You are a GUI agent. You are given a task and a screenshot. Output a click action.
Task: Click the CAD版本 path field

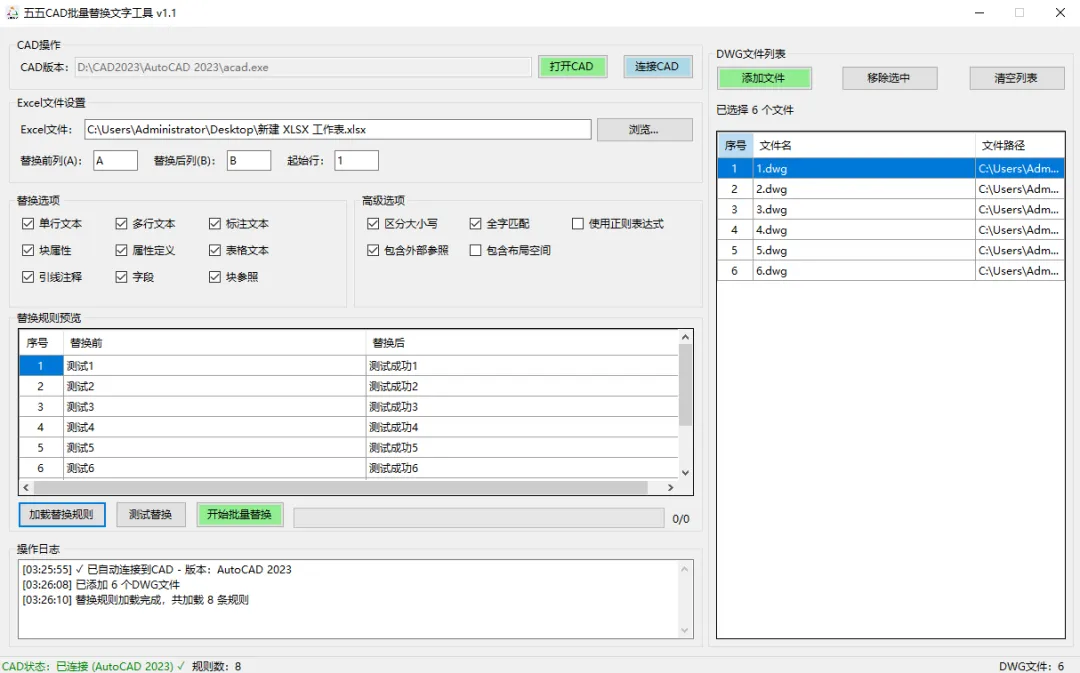pos(303,67)
